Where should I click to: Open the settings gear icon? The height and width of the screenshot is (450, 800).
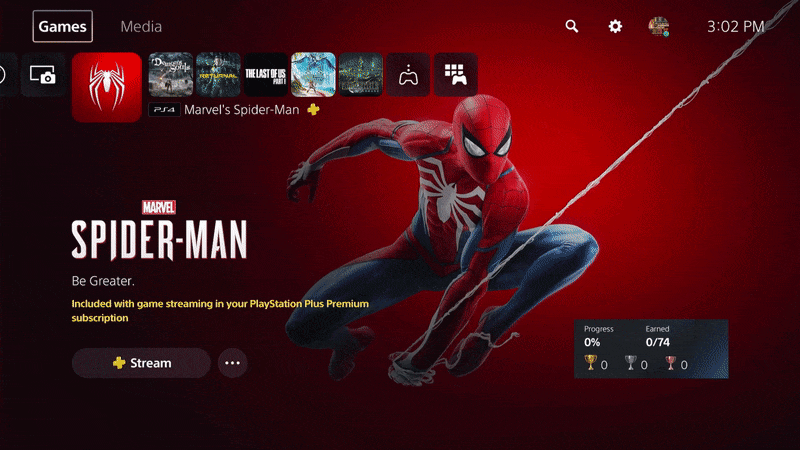coord(615,26)
